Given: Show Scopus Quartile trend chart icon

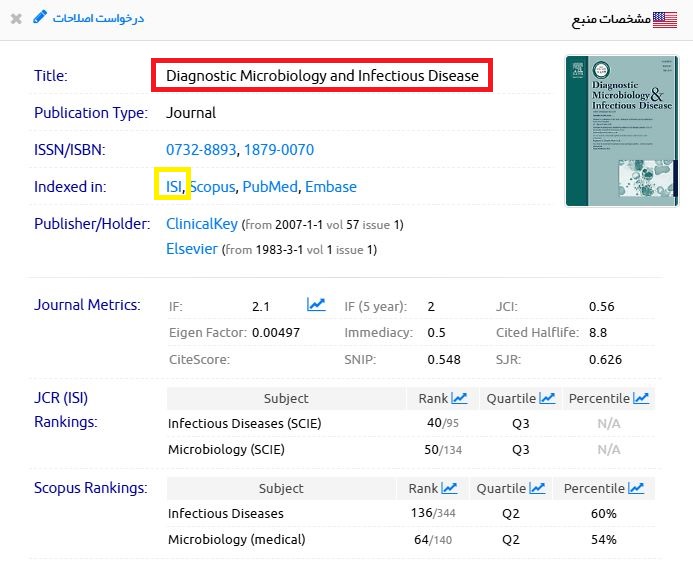Looking at the screenshot, I should 538,488.
